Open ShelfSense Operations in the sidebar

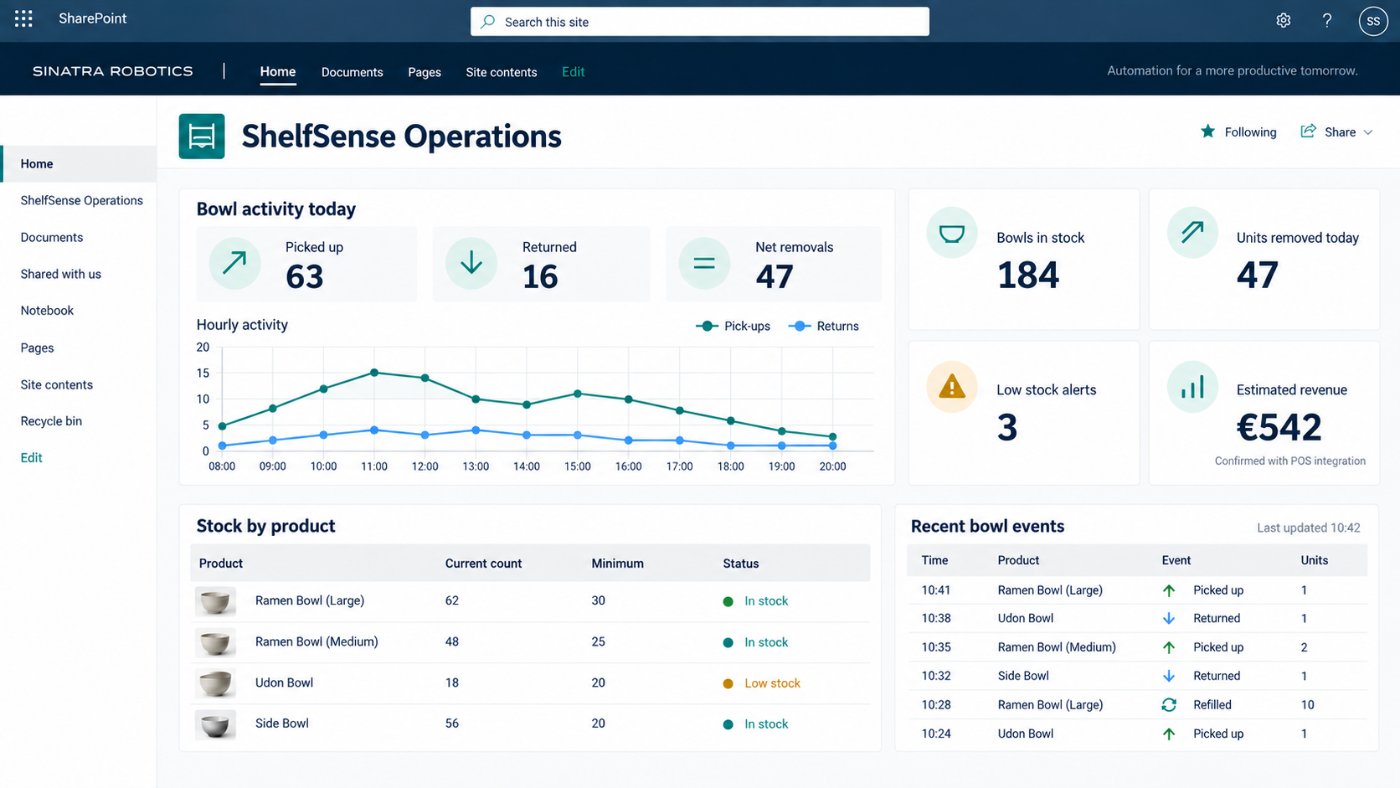82,200
